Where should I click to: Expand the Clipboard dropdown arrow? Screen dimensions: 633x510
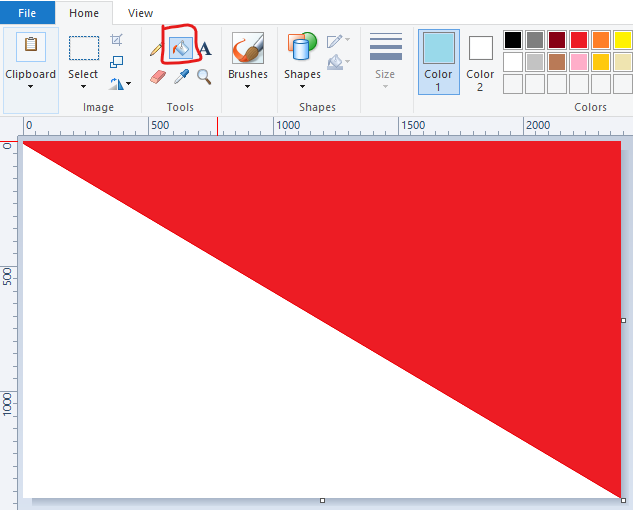30,86
